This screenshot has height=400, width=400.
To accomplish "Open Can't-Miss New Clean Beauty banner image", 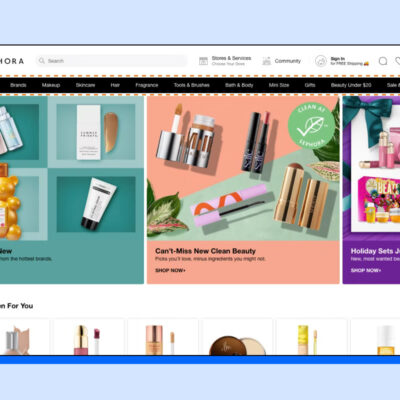I will (x=243, y=168).
